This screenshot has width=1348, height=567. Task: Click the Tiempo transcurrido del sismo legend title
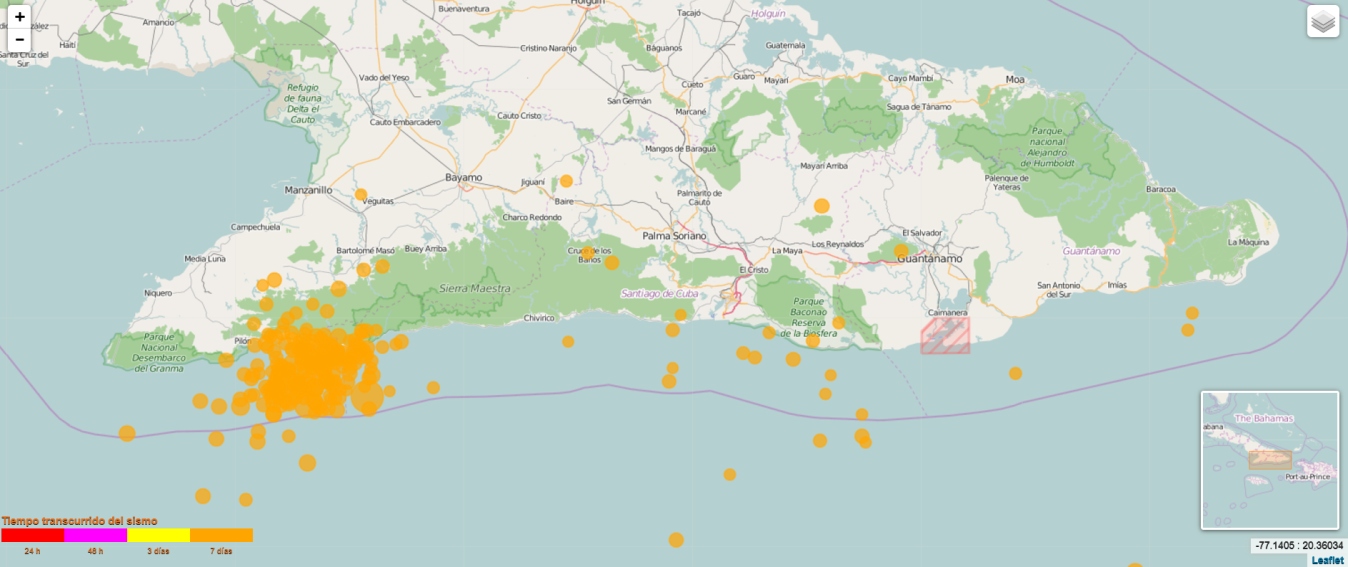79,521
